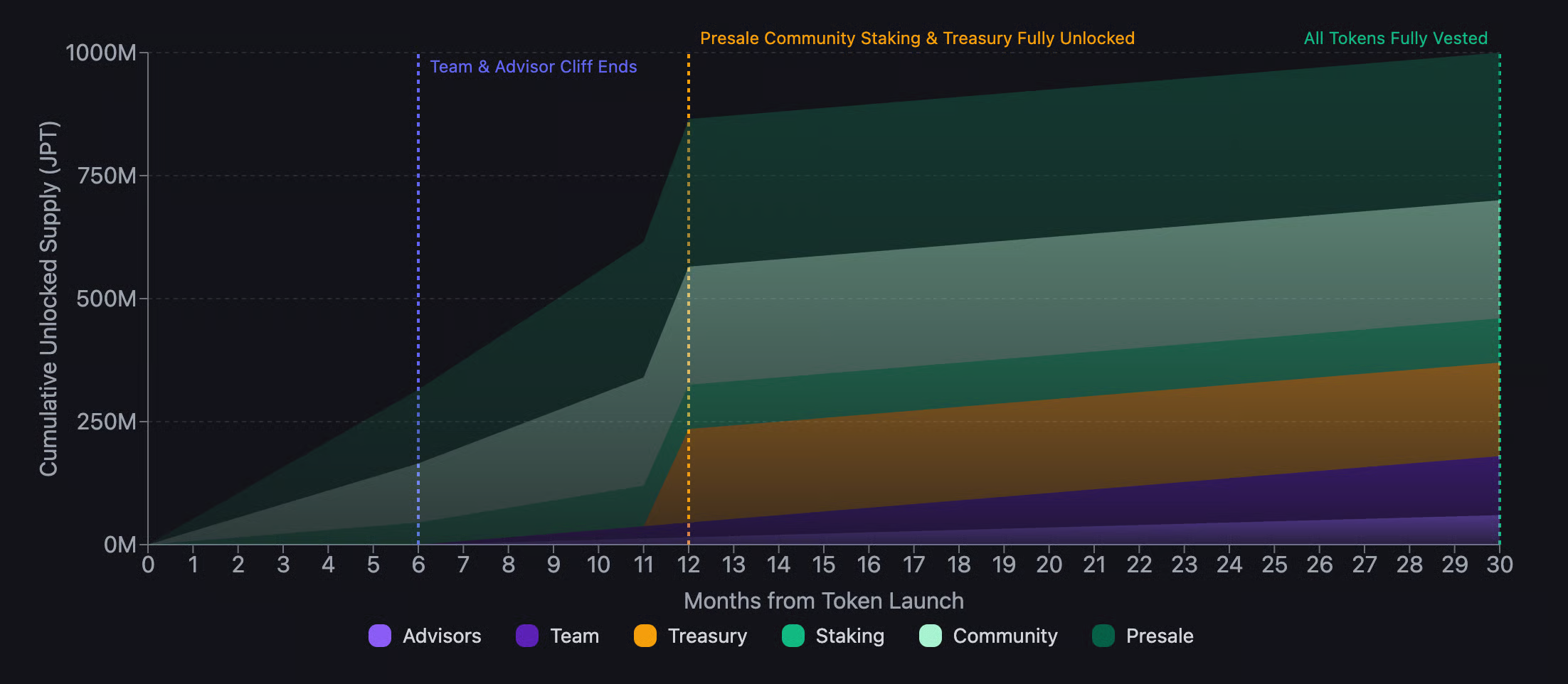The image size is (1568, 684).
Task: Click the 'All Tokens Fully Vested' annotation
Action: (x=1395, y=38)
